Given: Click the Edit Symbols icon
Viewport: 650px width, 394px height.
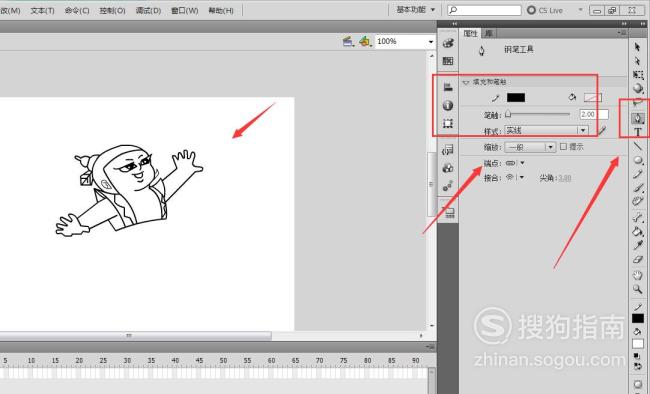Looking at the screenshot, I should tap(365, 41).
